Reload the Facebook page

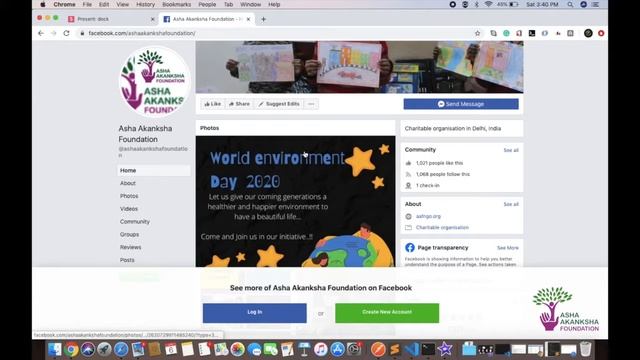pyautogui.click(x=66, y=33)
